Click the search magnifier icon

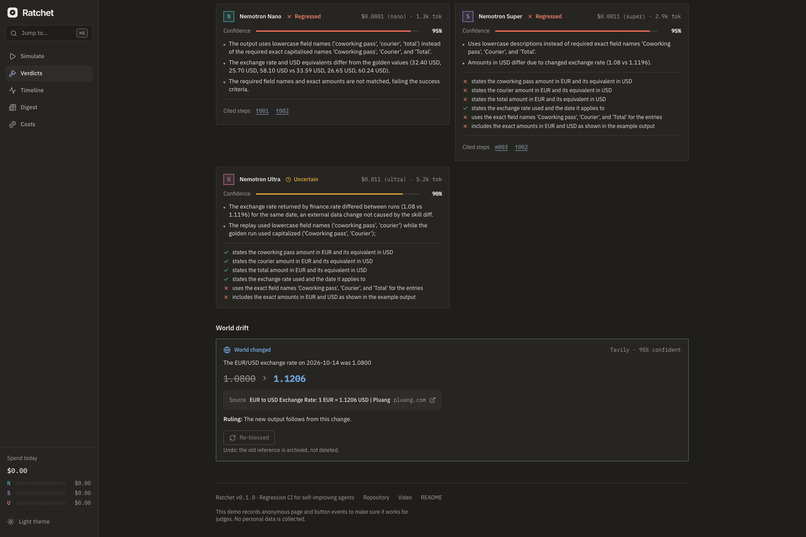13,33
